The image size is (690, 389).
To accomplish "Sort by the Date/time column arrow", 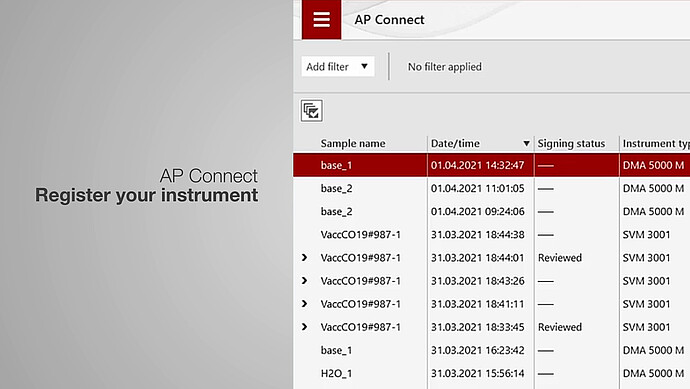I will click(x=526, y=143).
